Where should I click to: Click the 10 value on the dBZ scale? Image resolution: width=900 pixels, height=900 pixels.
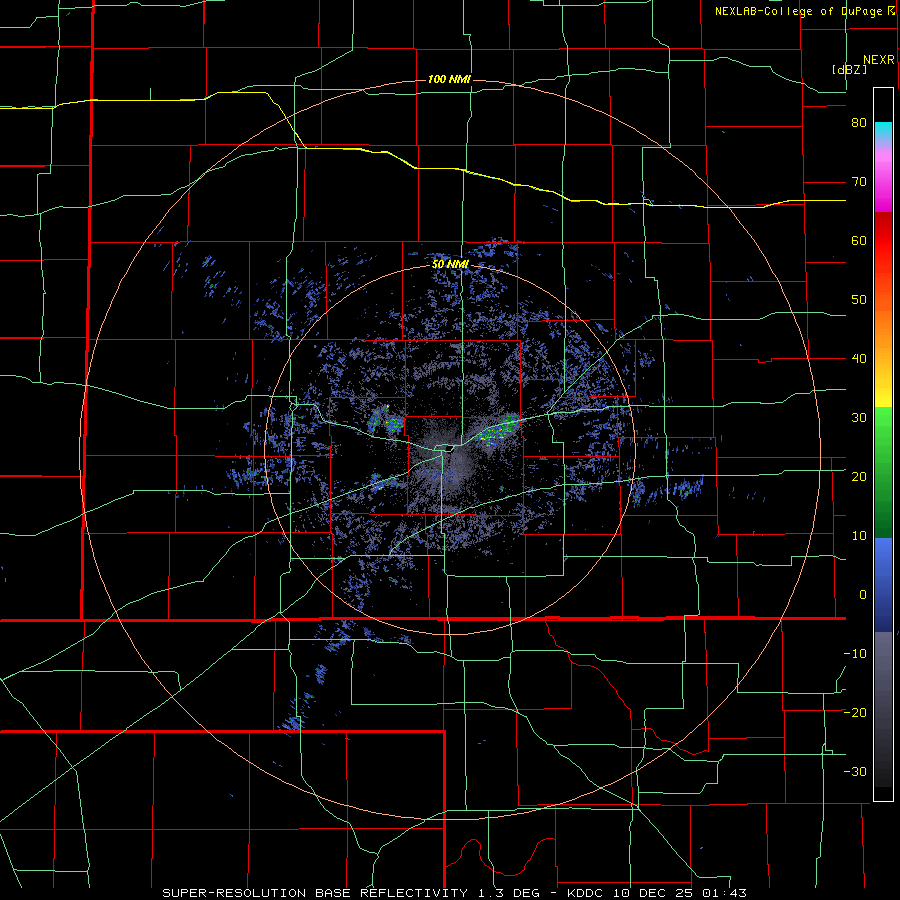[859, 536]
